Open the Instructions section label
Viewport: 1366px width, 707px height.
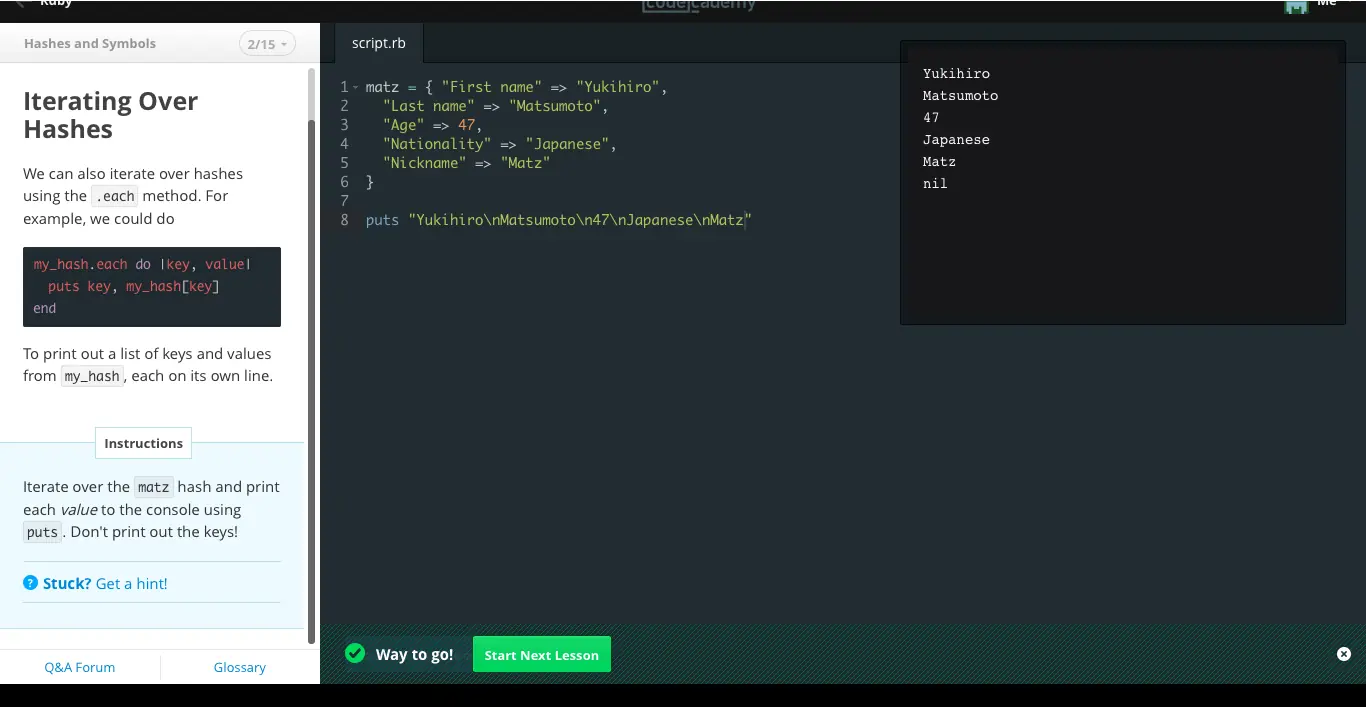(x=143, y=443)
